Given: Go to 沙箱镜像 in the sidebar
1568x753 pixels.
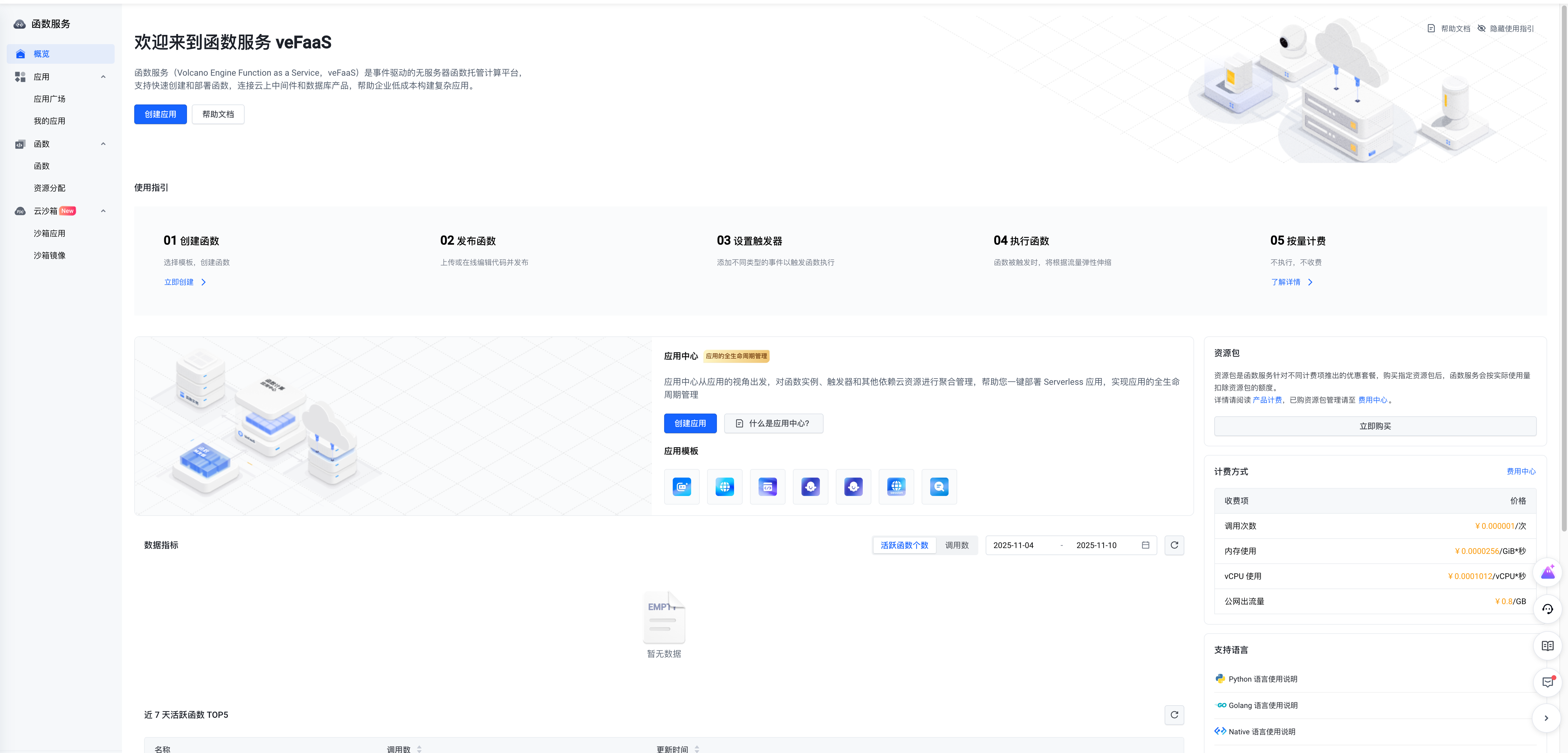Looking at the screenshot, I should 49,255.
